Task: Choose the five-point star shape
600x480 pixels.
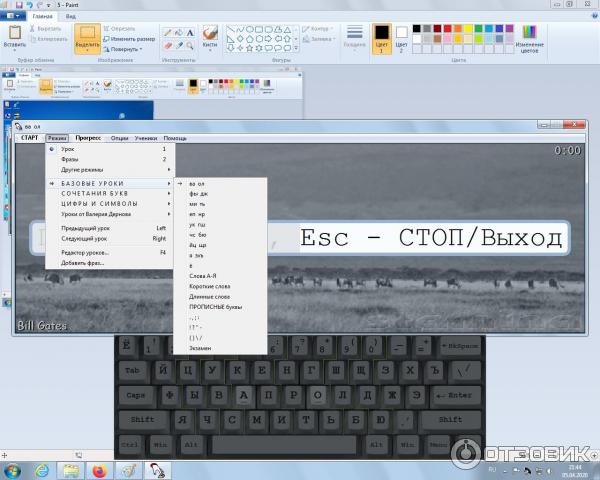Action: 249,48
